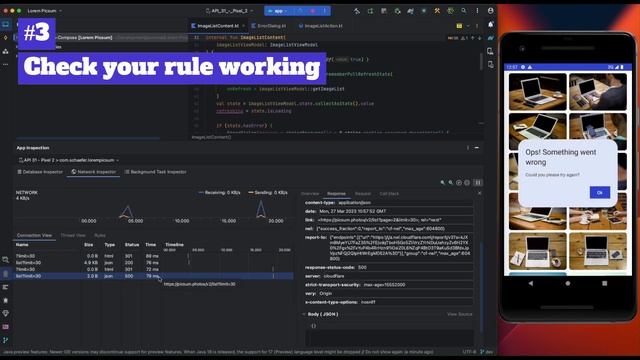
Task: Open the Resource Manager sidebar icon
Action: coord(6,51)
